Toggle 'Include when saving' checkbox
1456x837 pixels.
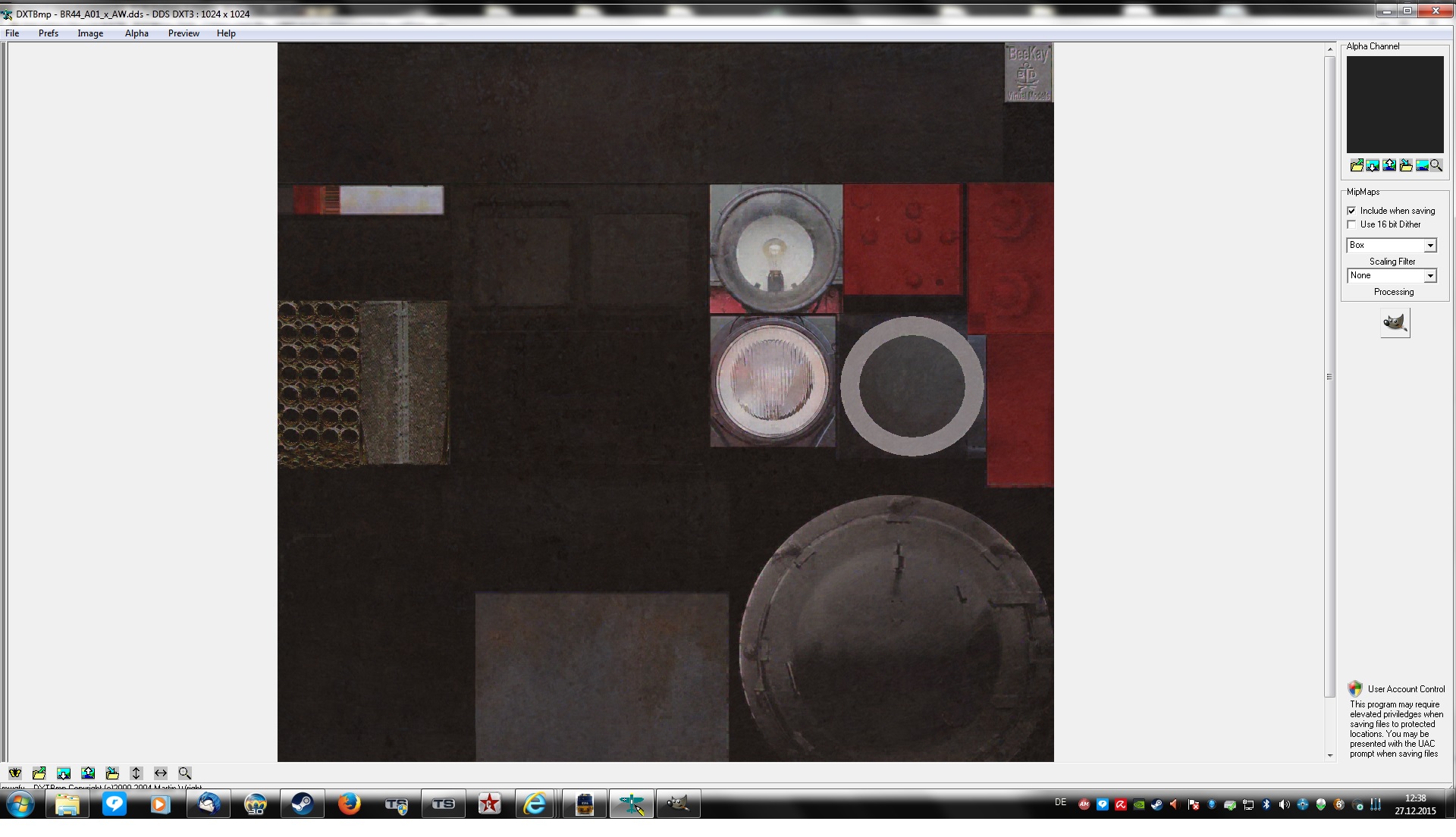point(1351,211)
